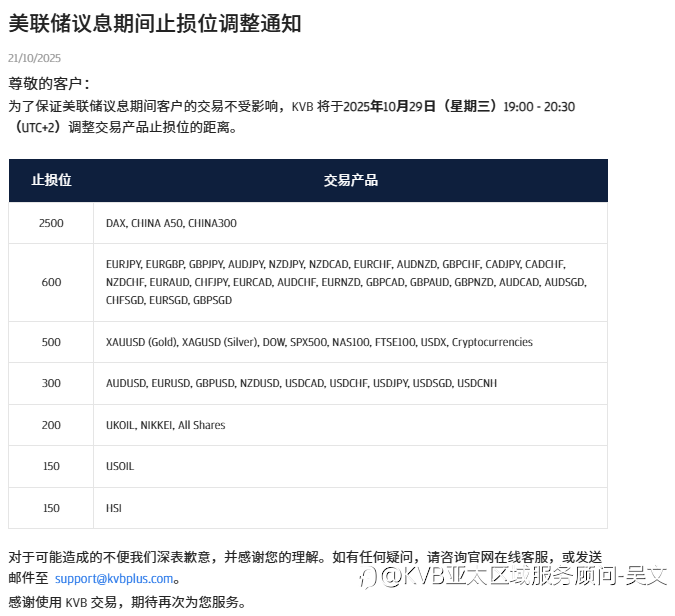Click the UKOIL, NIKKEI, All Shares cell
Image resolution: width=675 pixels, height=616 pixels.
tap(350, 425)
